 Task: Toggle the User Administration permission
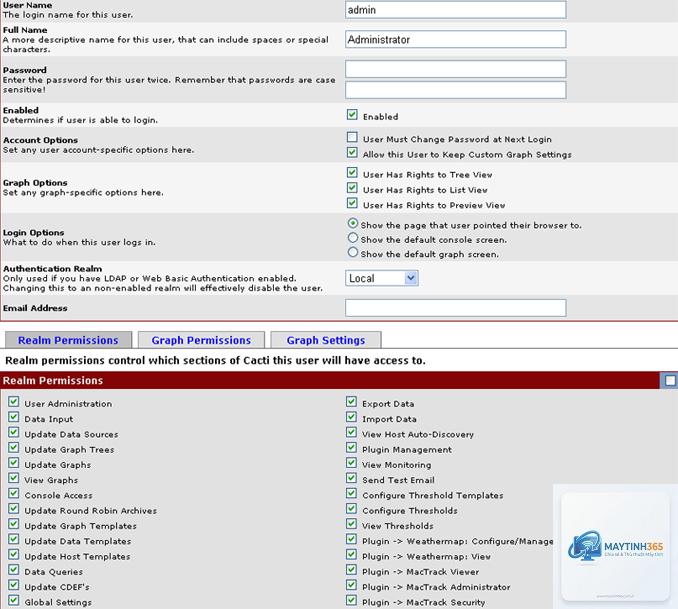tap(13, 401)
